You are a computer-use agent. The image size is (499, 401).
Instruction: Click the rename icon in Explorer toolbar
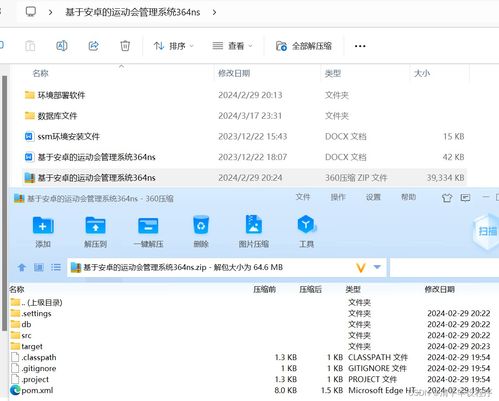(62, 46)
